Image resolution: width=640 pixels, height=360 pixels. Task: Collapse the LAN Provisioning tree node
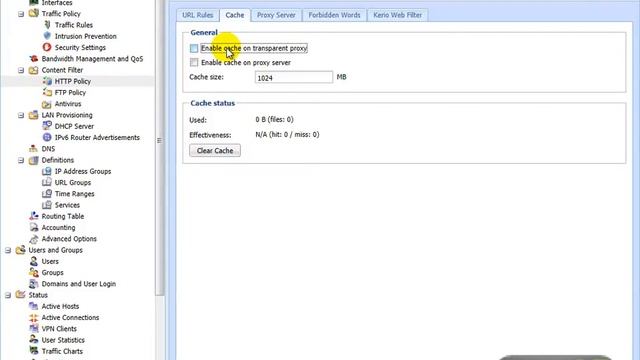coord(21,115)
